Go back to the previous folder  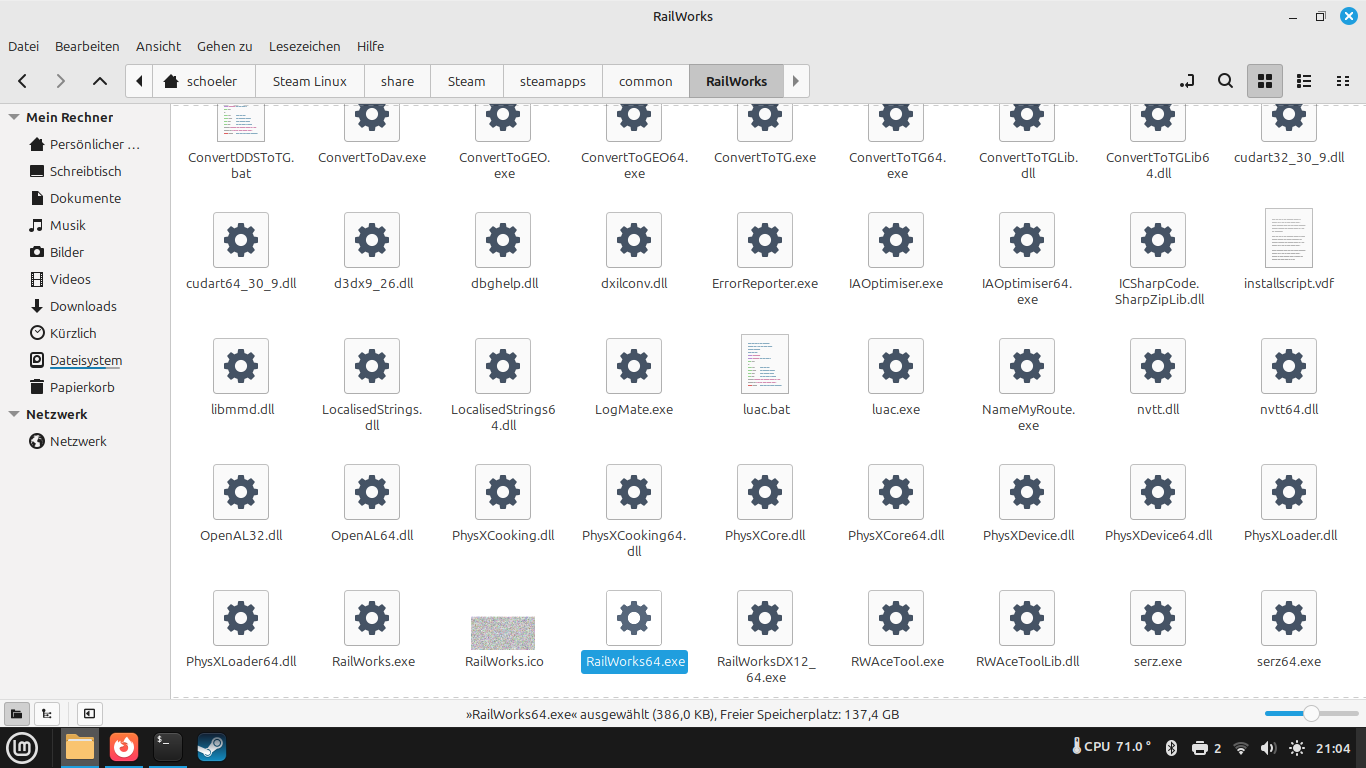point(23,81)
